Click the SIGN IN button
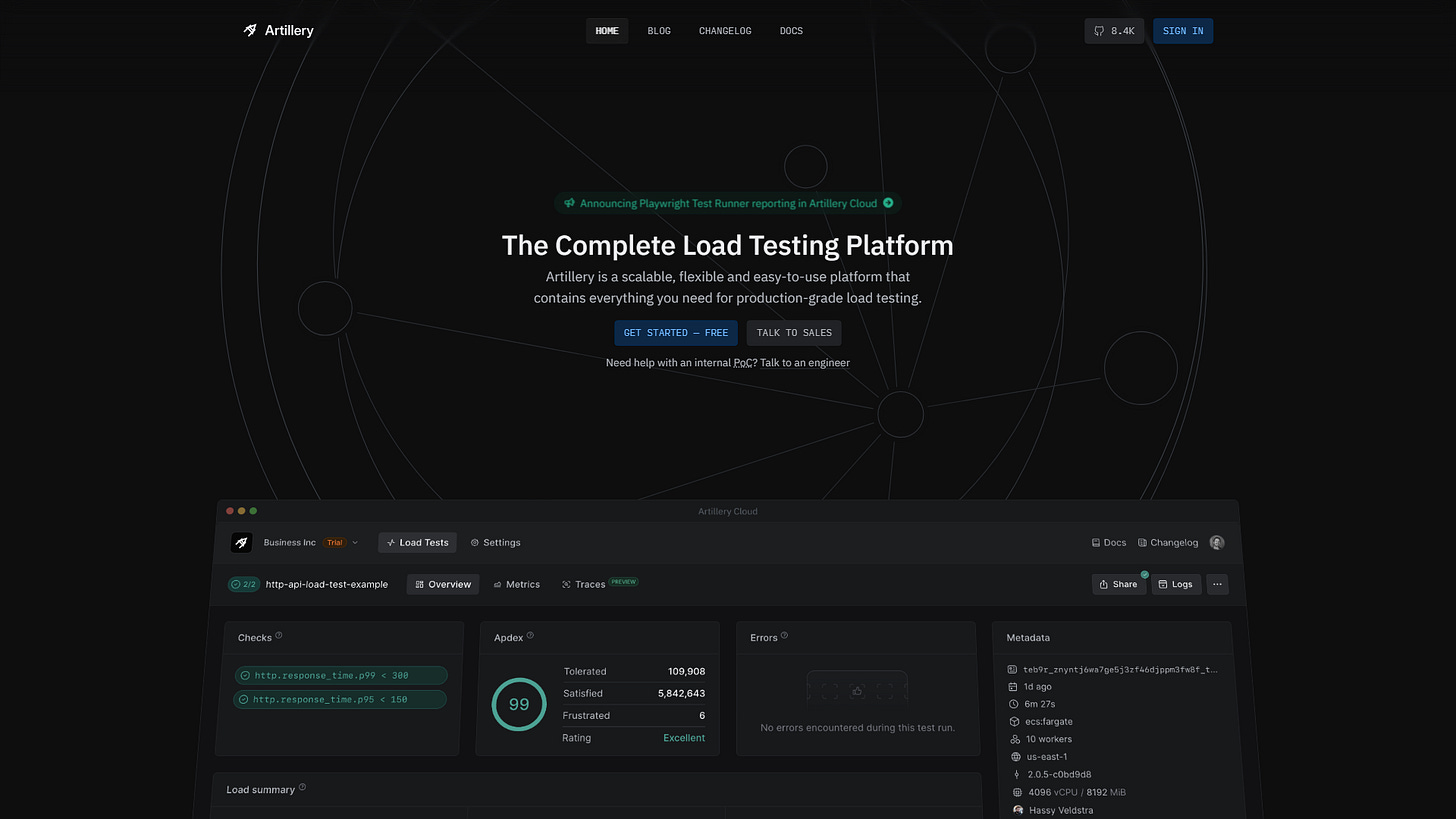This screenshot has width=1456, height=819. 1183,31
